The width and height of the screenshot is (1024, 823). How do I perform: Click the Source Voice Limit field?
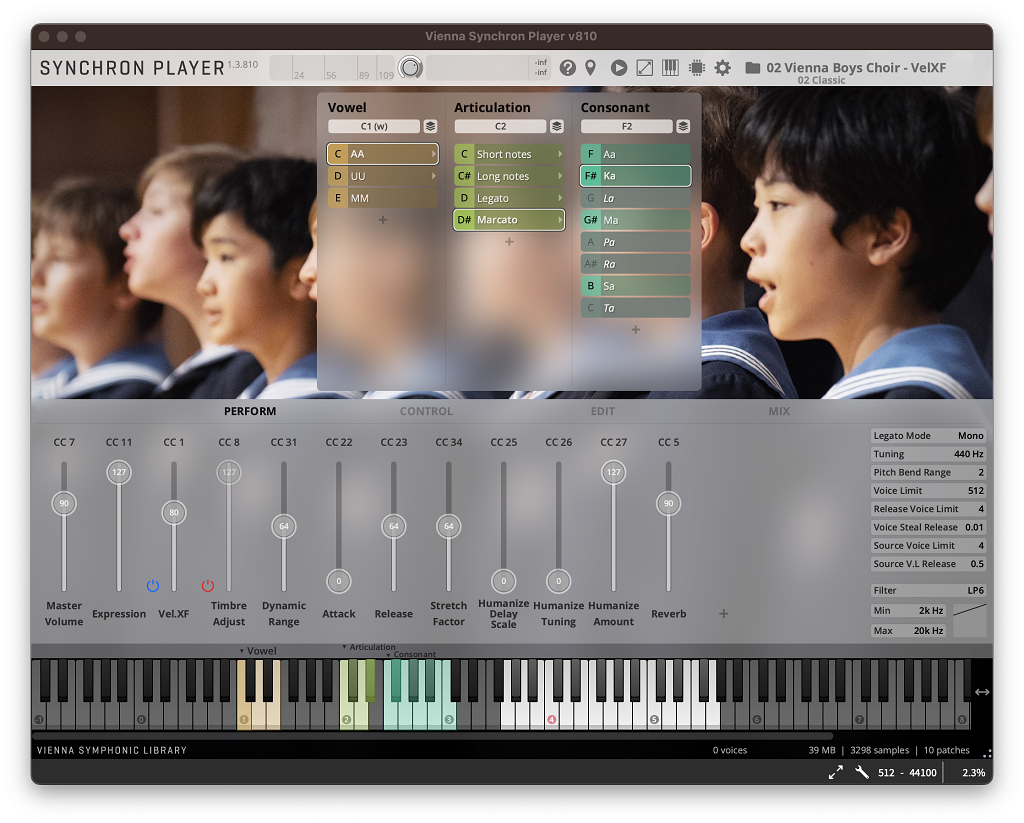coord(928,545)
